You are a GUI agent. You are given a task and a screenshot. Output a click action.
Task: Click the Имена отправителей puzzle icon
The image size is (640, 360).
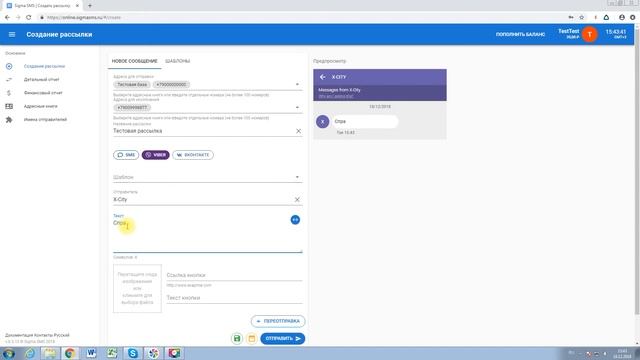tap(9, 120)
